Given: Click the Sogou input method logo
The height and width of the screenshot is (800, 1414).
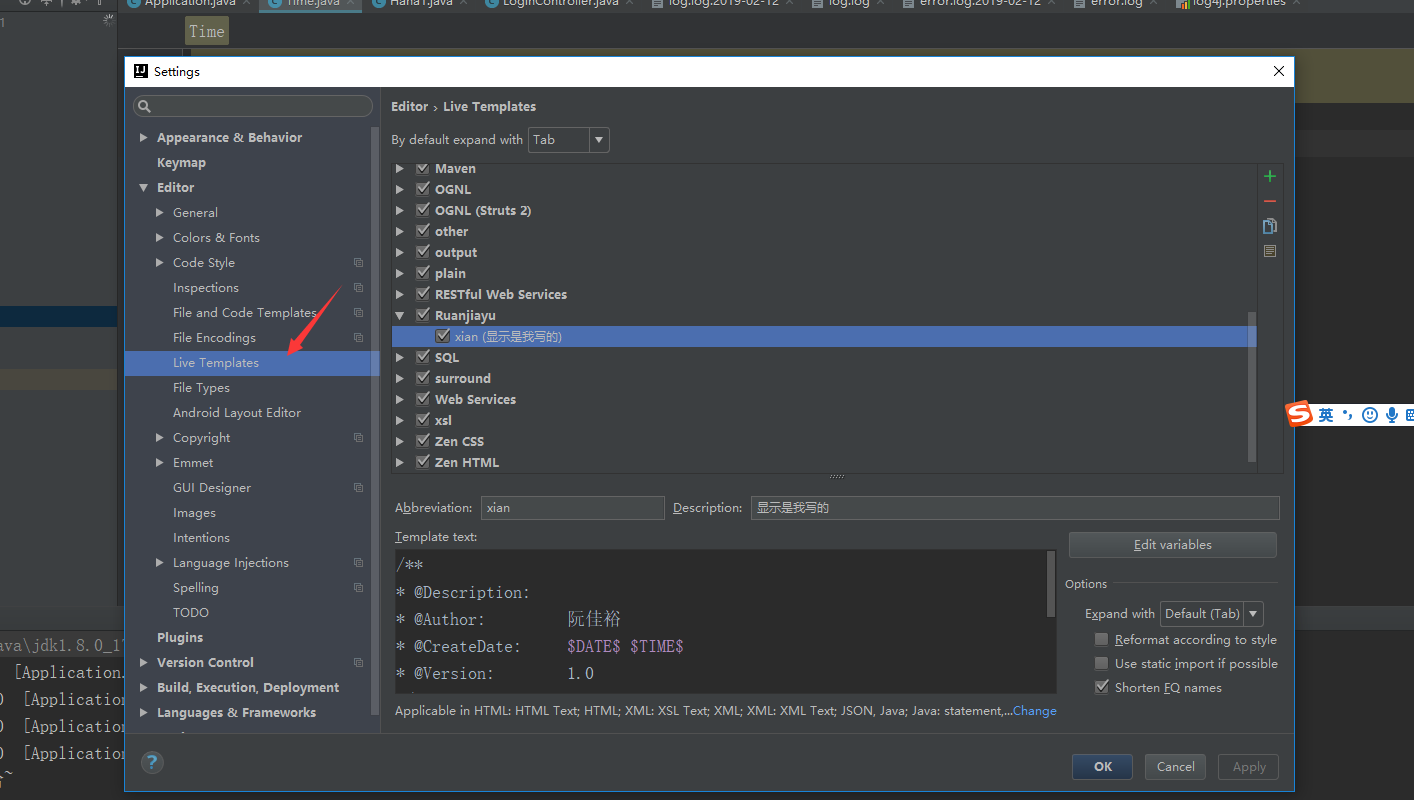Looking at the screenshot, I should 1299,414.
